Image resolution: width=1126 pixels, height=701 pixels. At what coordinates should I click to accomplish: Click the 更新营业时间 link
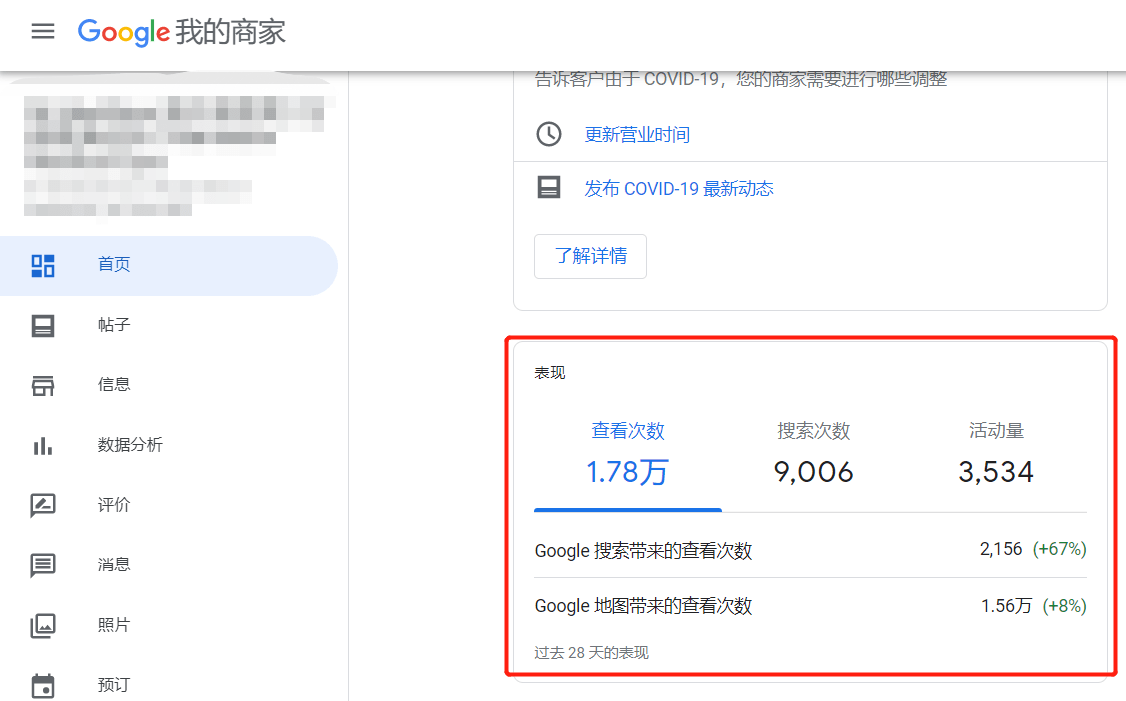637,135
